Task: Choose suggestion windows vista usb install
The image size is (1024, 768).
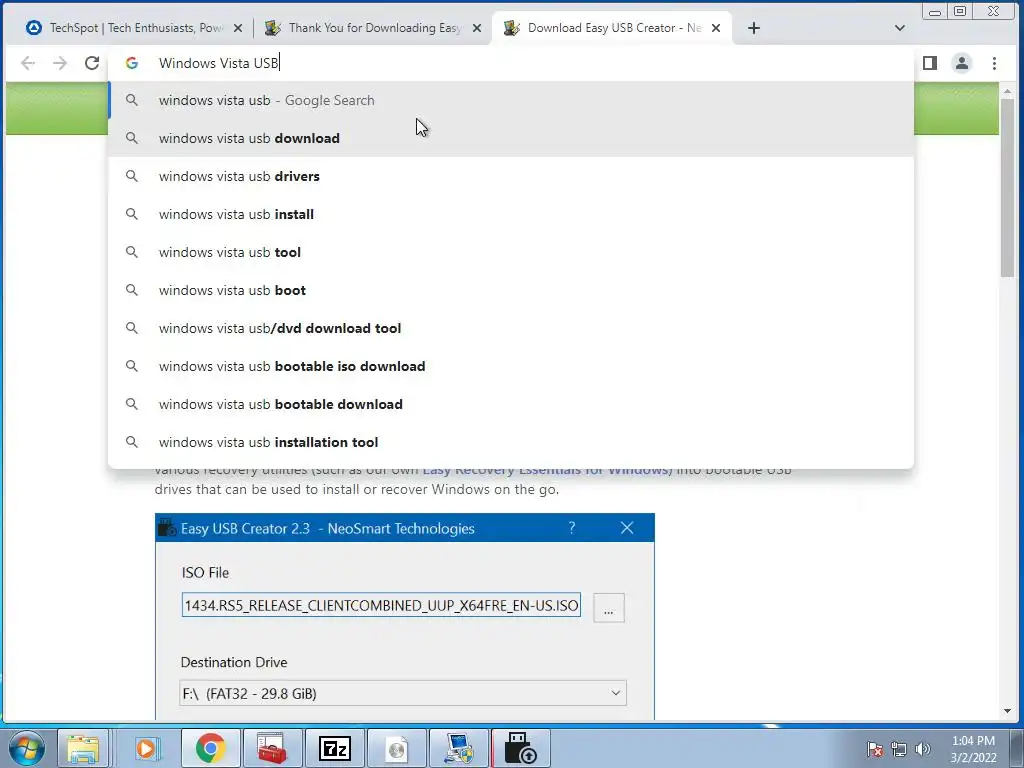Action: (x=511, y=214)
